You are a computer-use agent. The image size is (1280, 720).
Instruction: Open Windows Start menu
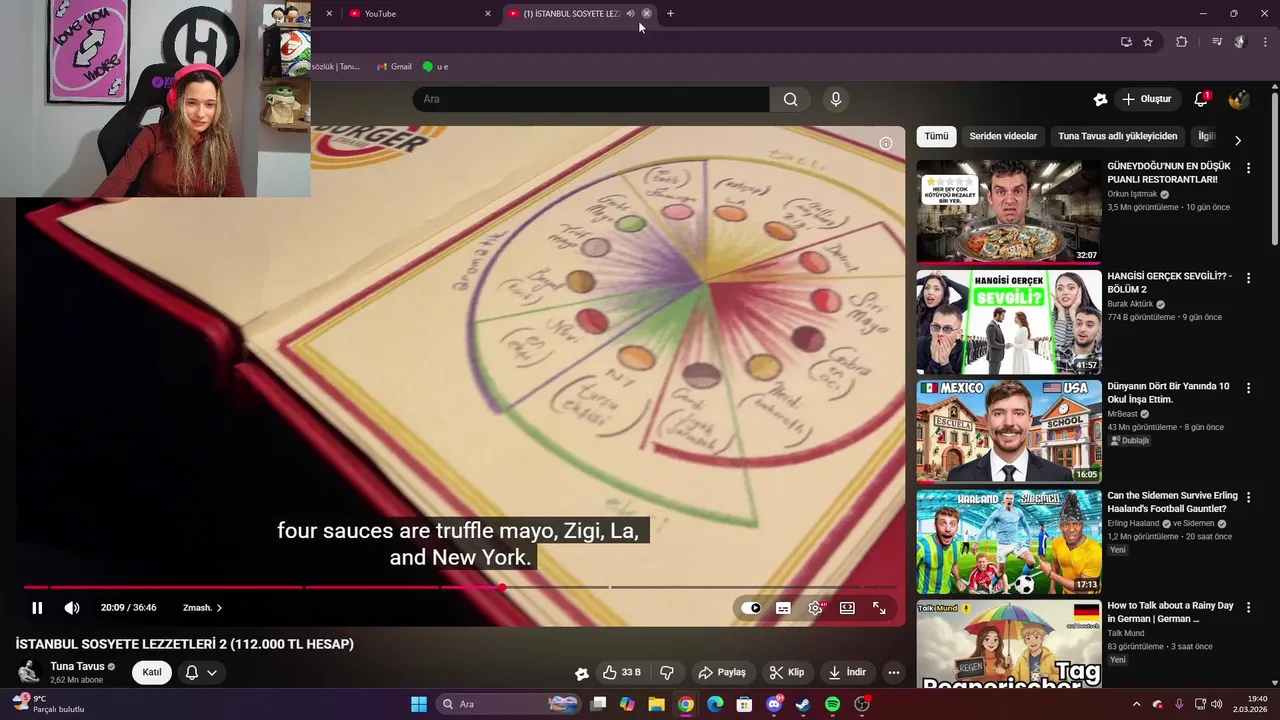pyautogui.click(x=419, y=704)
